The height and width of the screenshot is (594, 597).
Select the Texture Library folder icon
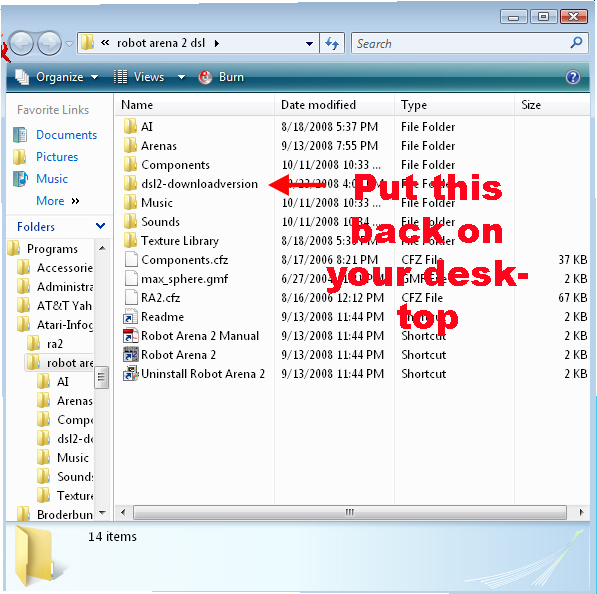click(x=130, y=241)
